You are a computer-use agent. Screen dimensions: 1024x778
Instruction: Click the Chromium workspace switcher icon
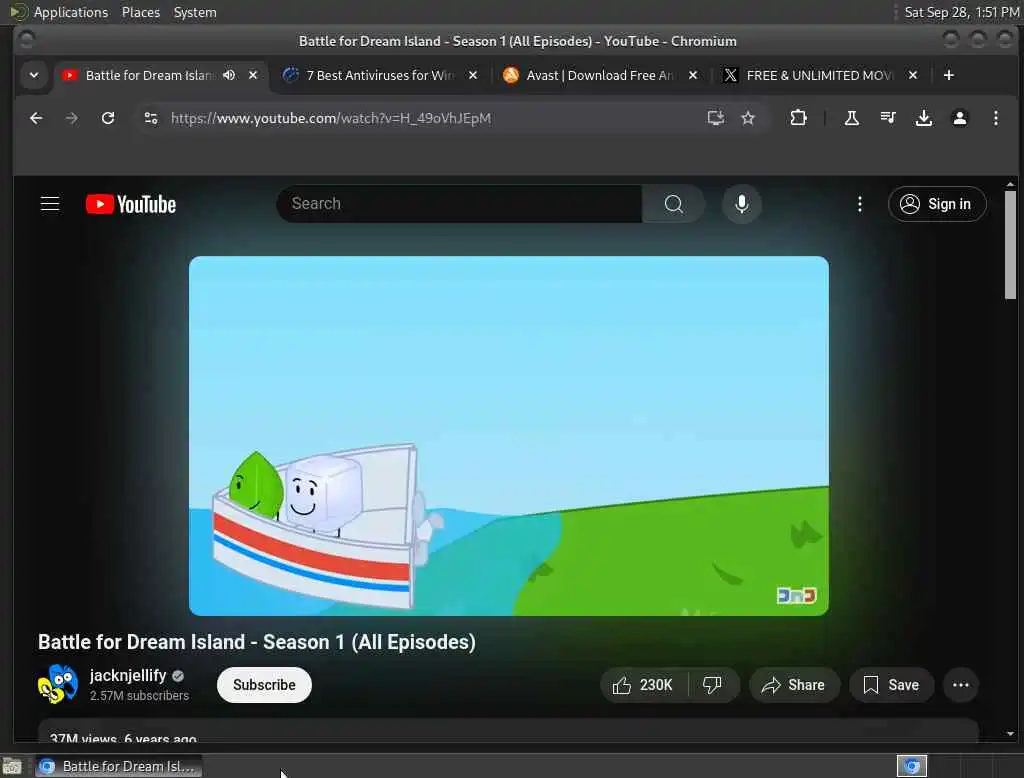912,766
